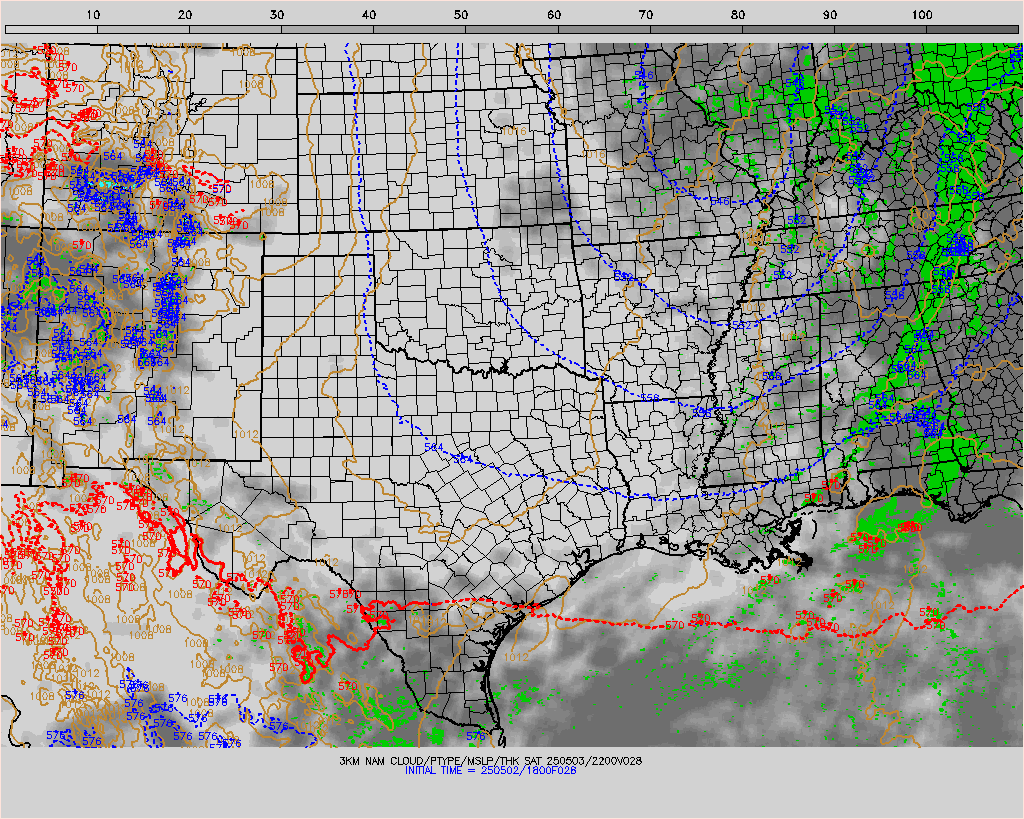Select grayscale bar segment between 40 and 50
1024x819 pixels.
pos(420,29)
